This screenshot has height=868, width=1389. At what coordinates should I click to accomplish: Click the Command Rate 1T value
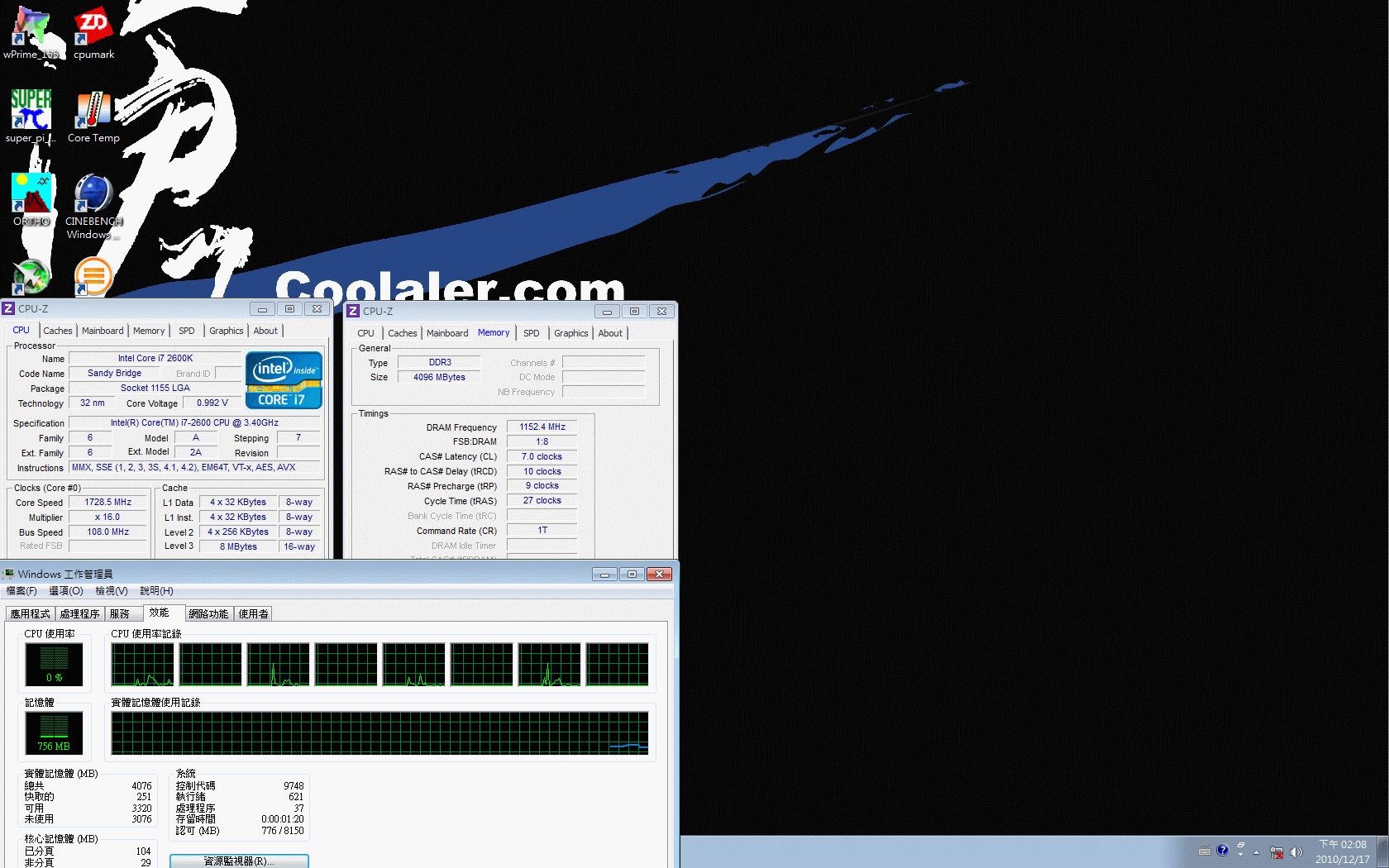(542, 530)
